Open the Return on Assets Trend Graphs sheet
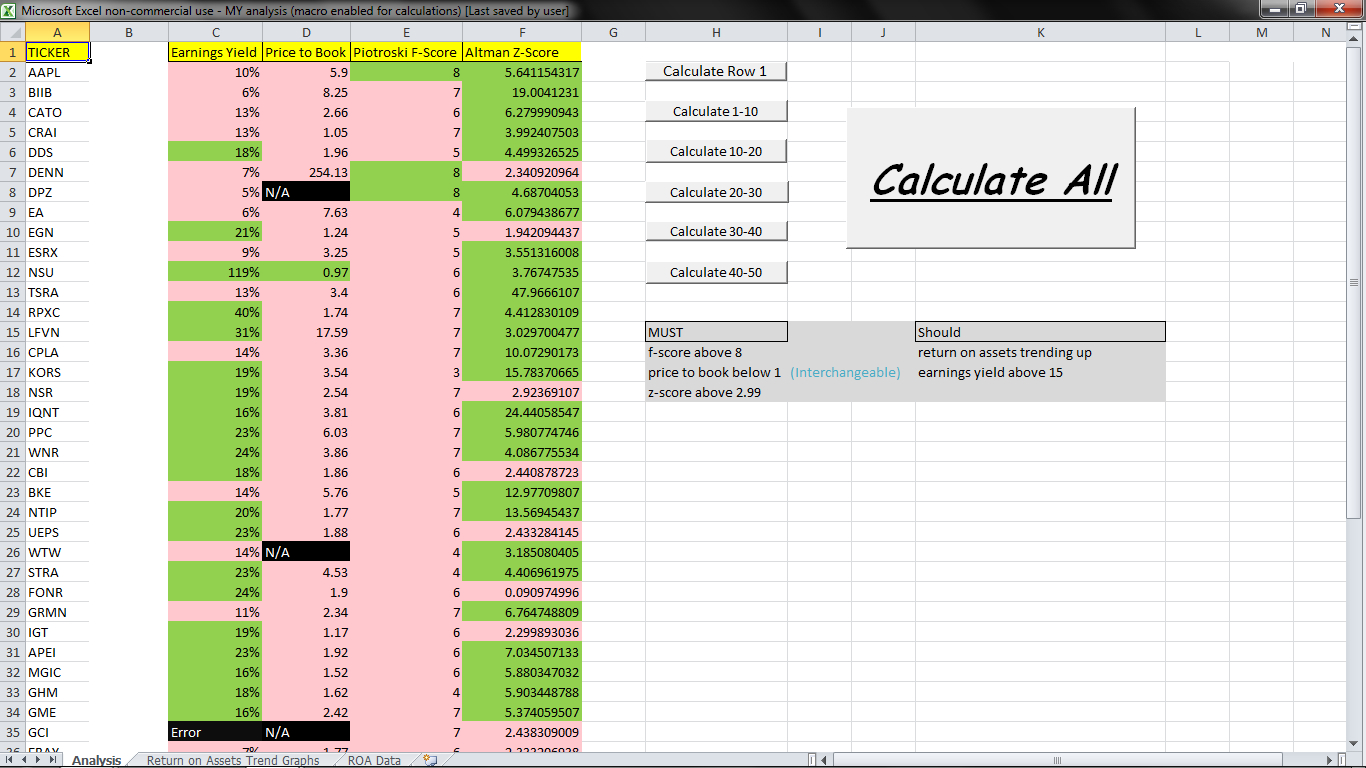 tap(233, 760)
